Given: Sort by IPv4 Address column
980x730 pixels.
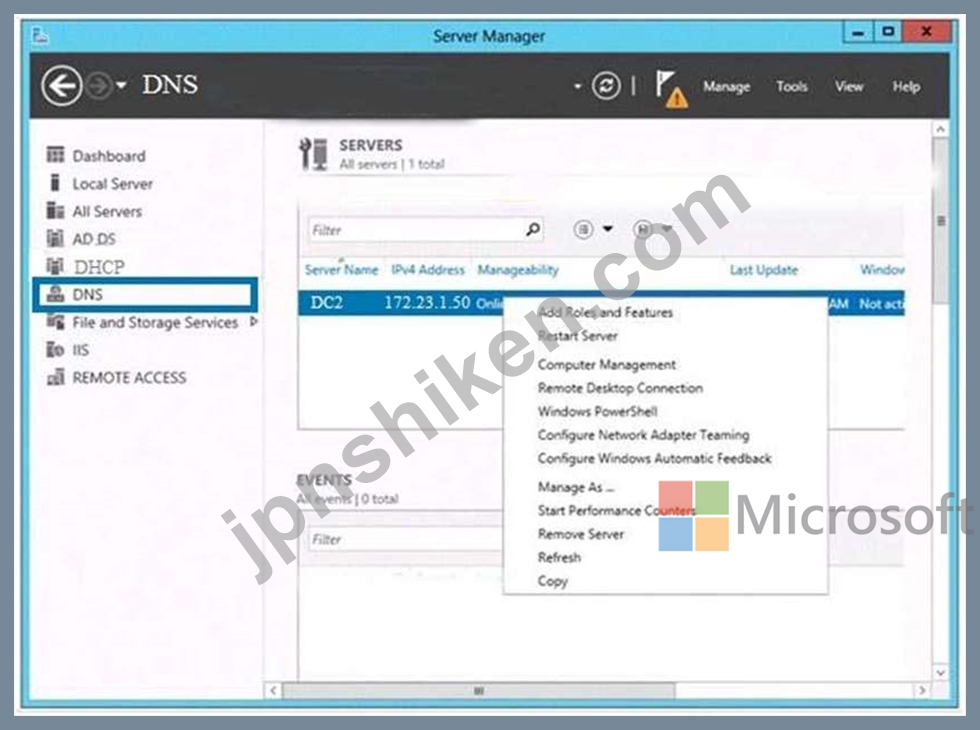Looking at the screenshot, I should coord(428,269).
